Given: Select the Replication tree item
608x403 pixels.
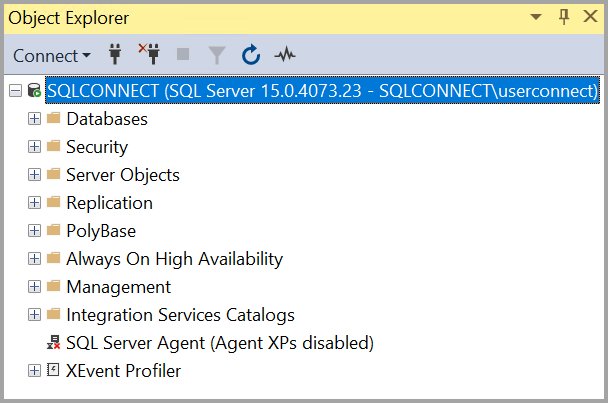Looking at the screenshot, I should click(x=109, y=203).
